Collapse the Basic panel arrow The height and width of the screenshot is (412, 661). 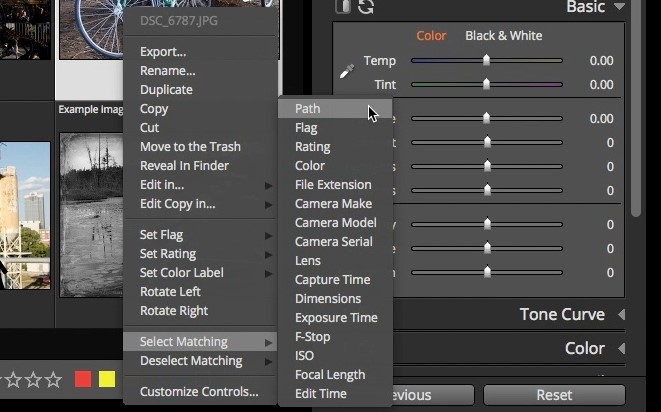pyautogui.click(x=620, y=8)
